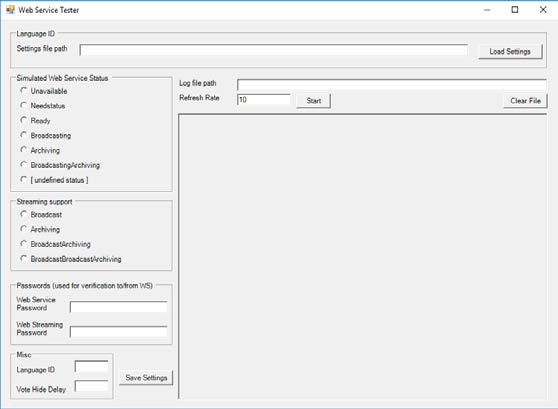Click the 'Passwords (used for verification to/from WS)' title

pyautogui.click(x=84, y=285)
